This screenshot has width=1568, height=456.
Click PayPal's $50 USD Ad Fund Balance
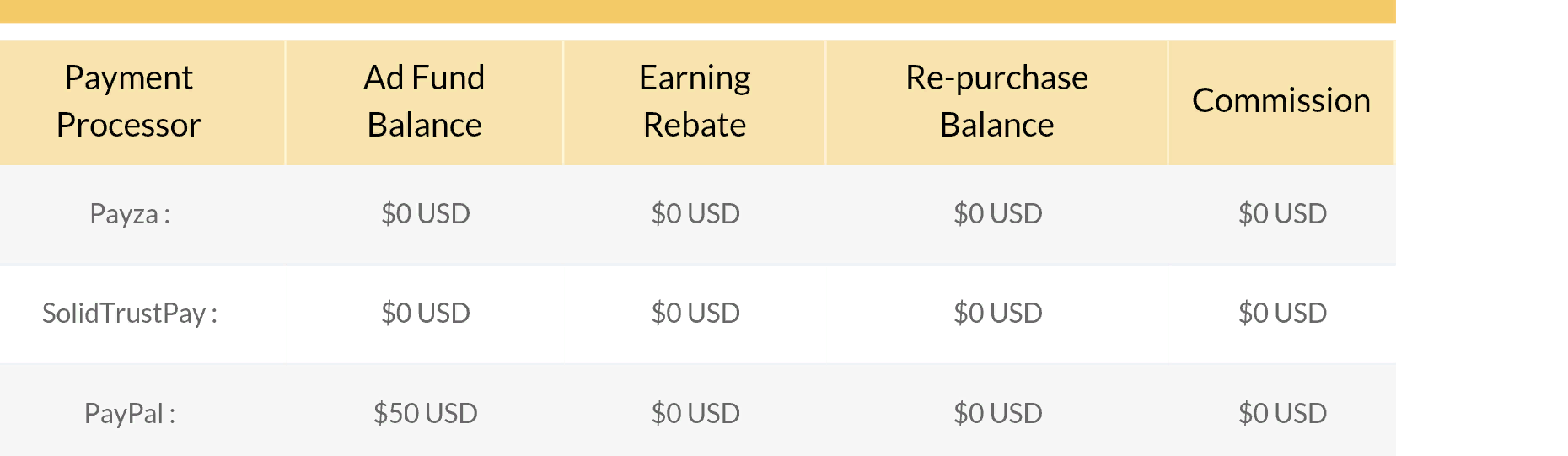[x=426, y=413]
